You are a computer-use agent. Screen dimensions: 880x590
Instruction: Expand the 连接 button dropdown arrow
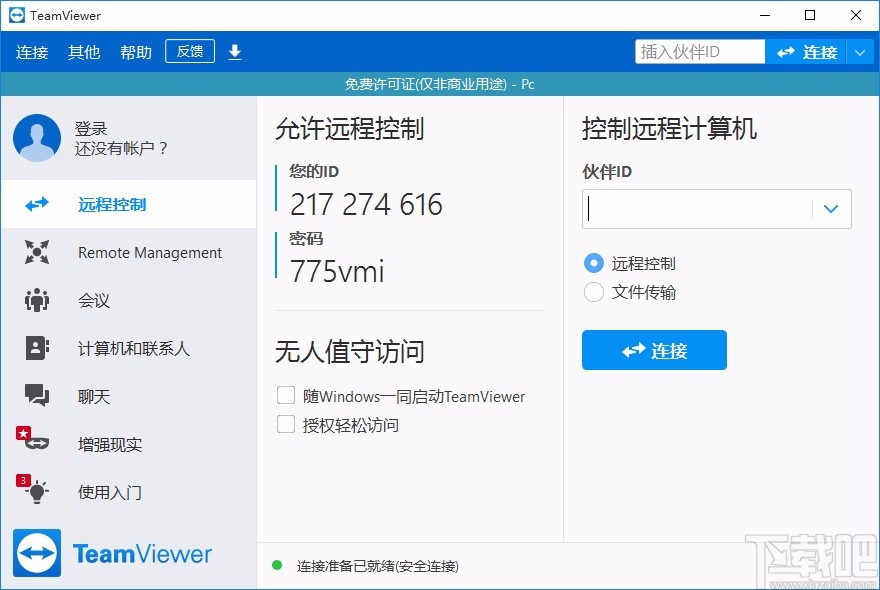(x=862, y=51)
